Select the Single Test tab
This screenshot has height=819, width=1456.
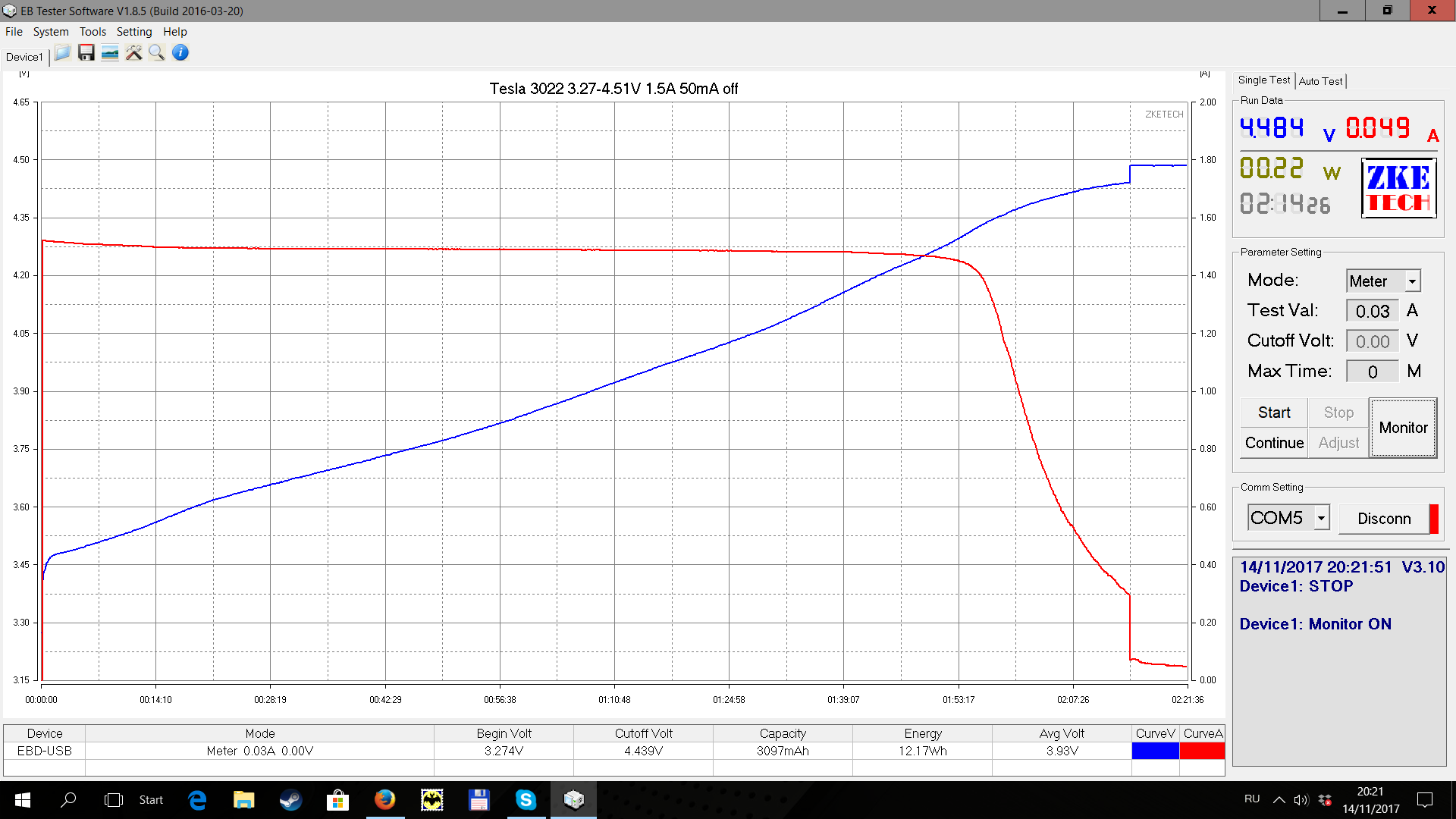[x=1263, y=80]
